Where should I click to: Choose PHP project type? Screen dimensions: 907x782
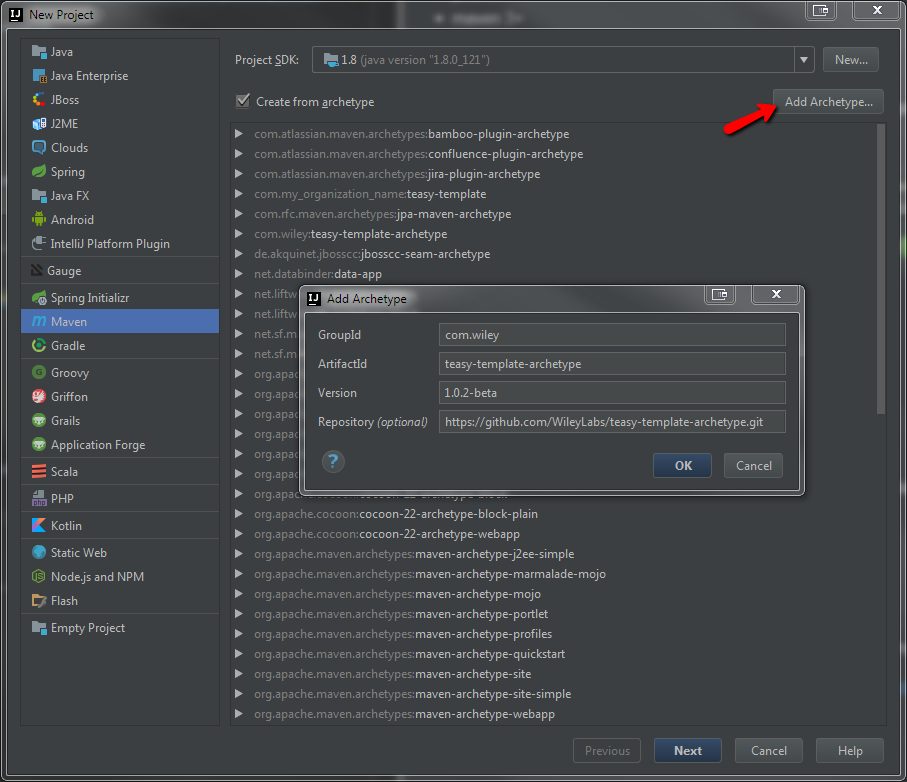click(120, 499)
